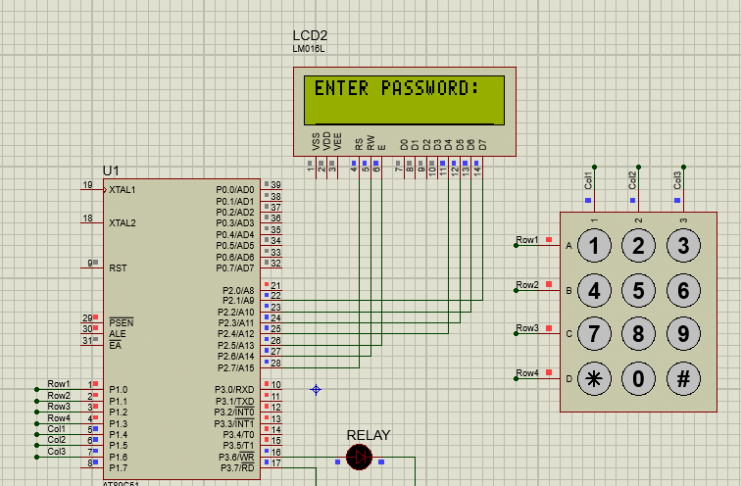Click the XTAL1 pin label on U1
Viewport: 741px width, 486px height.
122,190
